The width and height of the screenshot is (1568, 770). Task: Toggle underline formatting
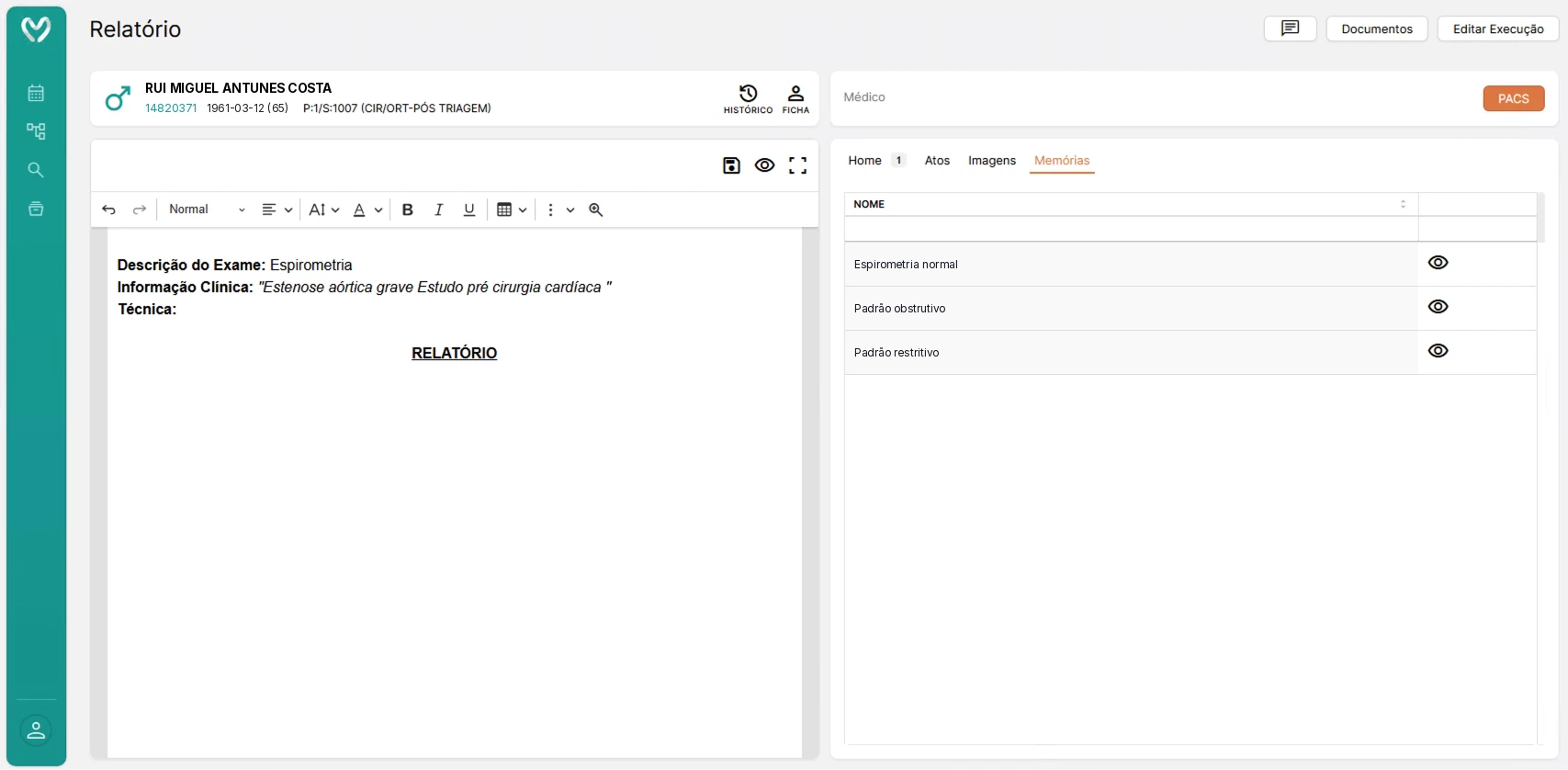469,209
